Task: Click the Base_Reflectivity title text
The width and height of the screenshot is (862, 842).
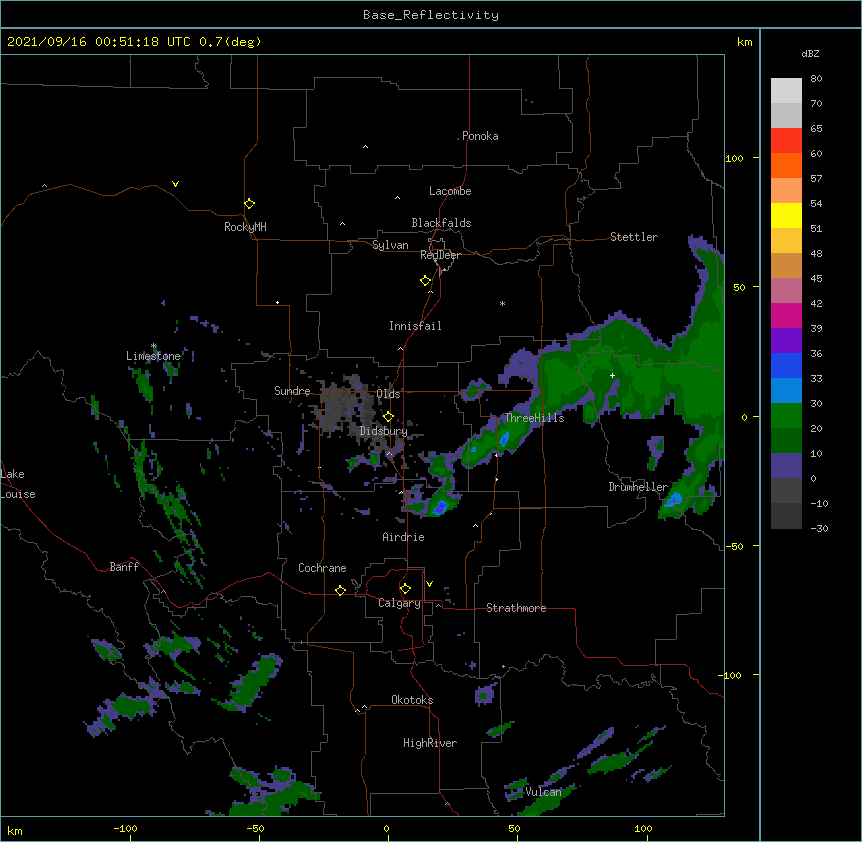Action: pos(431,15)
